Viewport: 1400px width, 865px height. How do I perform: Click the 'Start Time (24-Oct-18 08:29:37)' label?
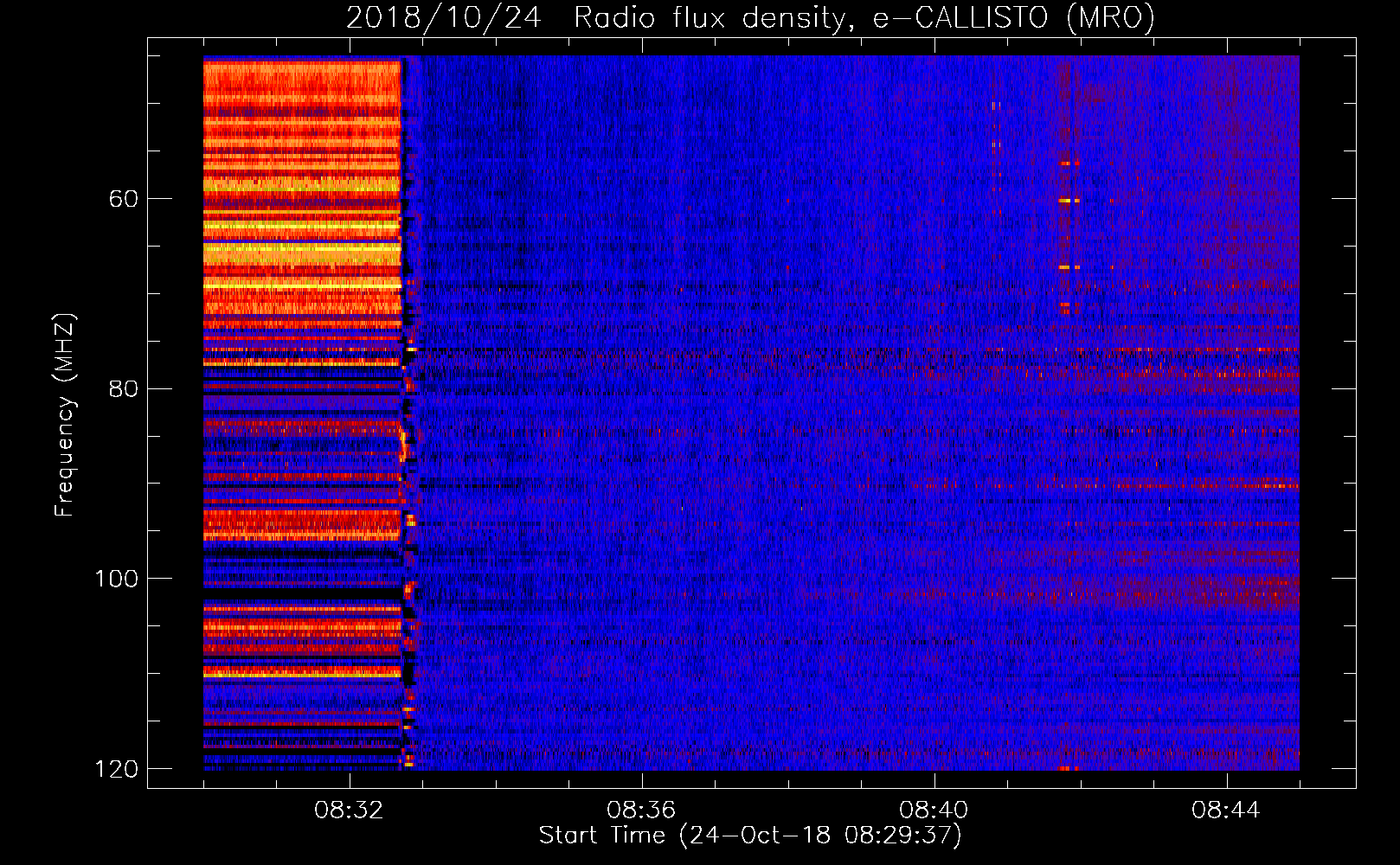[x=750, y=836]
